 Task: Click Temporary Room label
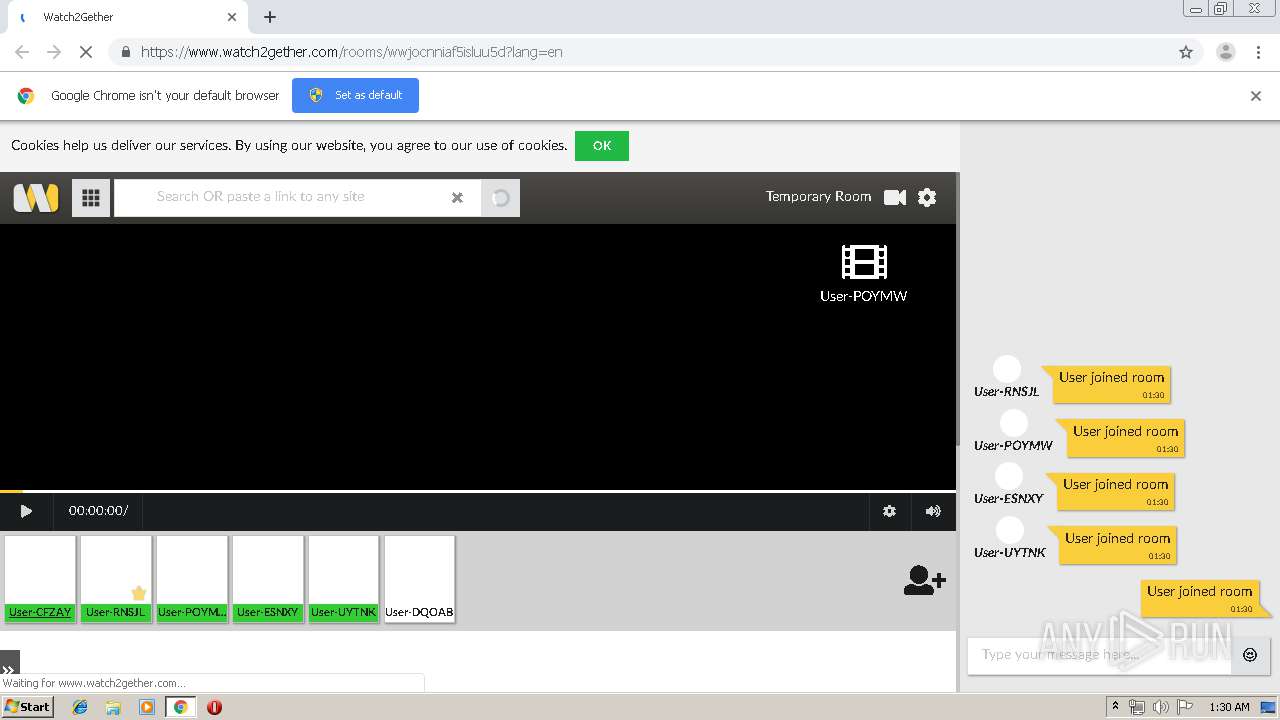818,197
